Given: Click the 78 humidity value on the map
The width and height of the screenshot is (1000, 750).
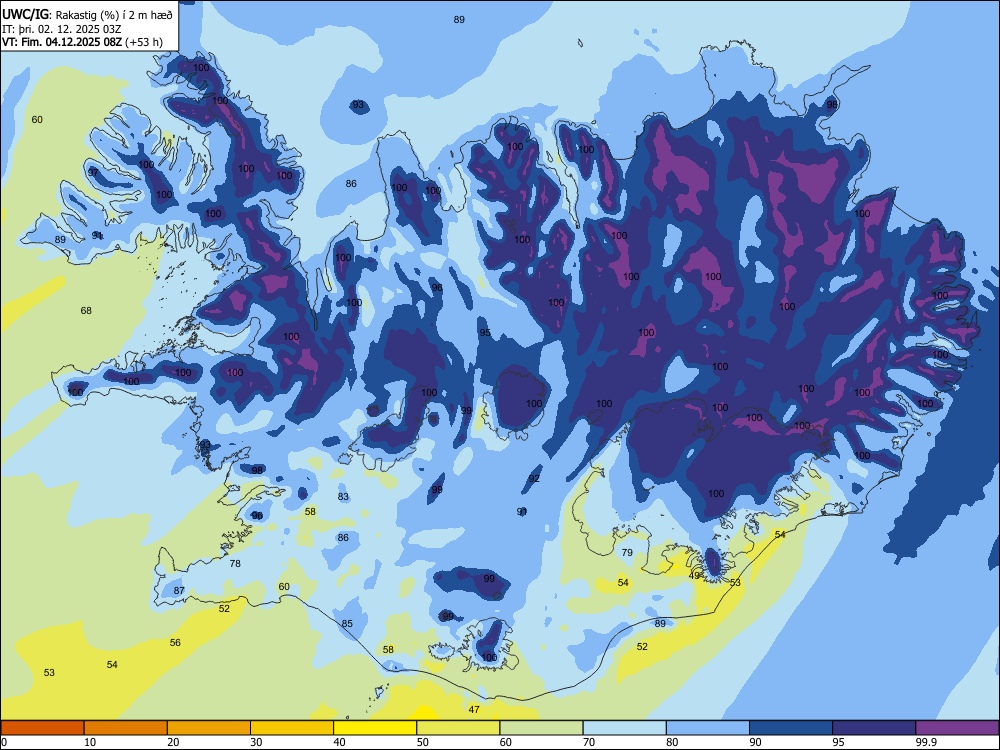Looking at the screenshot, I should 235,563.
